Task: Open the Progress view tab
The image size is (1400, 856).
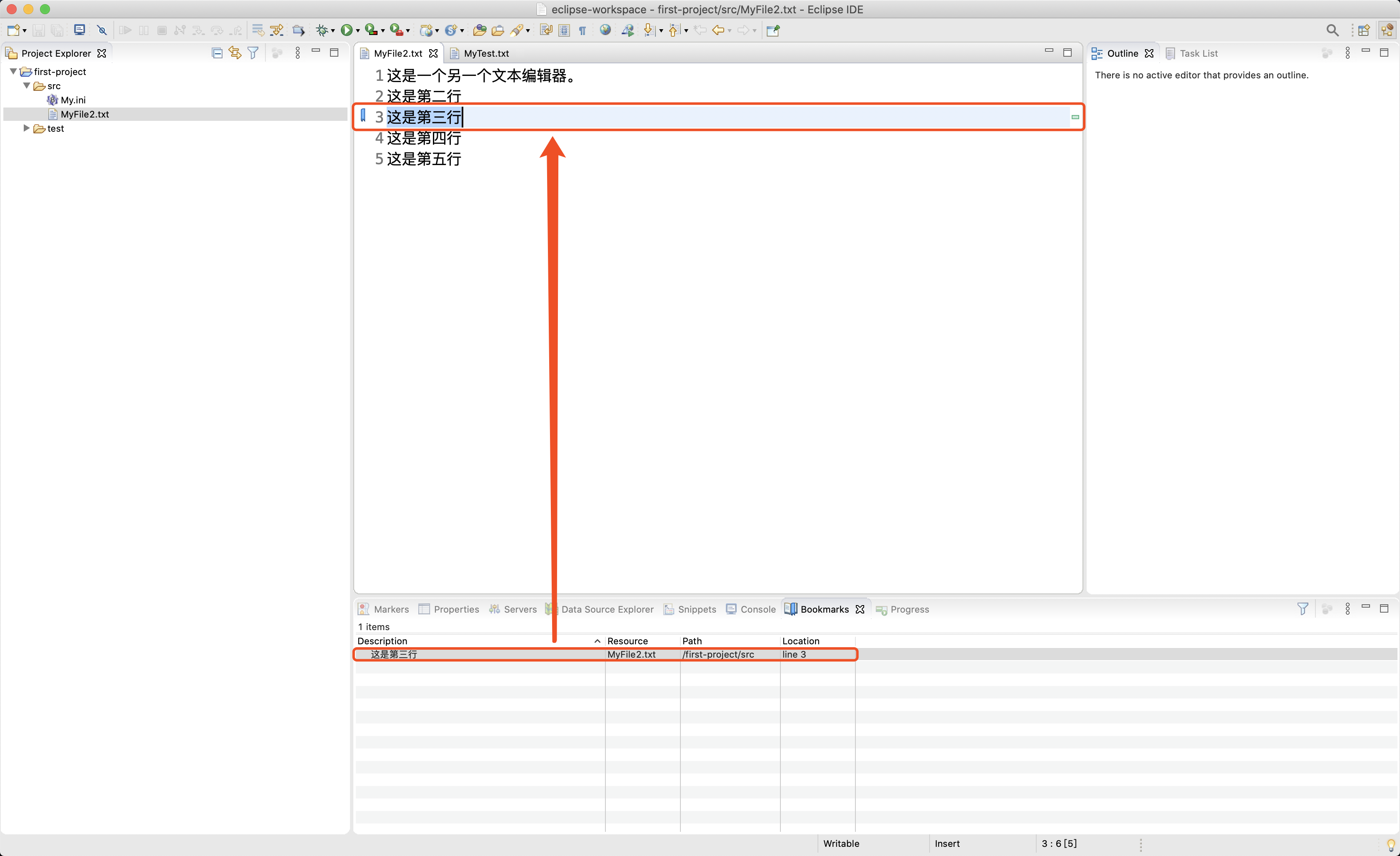Action: point(902,609)
